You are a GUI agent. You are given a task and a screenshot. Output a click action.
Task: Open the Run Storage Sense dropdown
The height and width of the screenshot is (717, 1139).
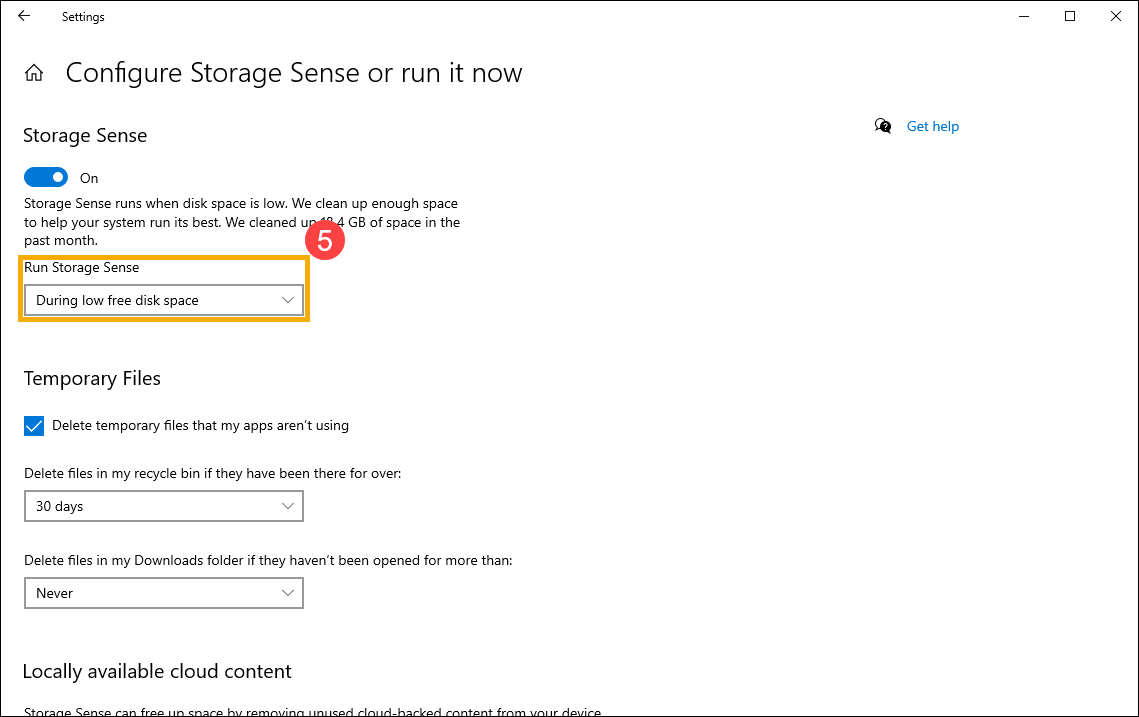(163, 300)
